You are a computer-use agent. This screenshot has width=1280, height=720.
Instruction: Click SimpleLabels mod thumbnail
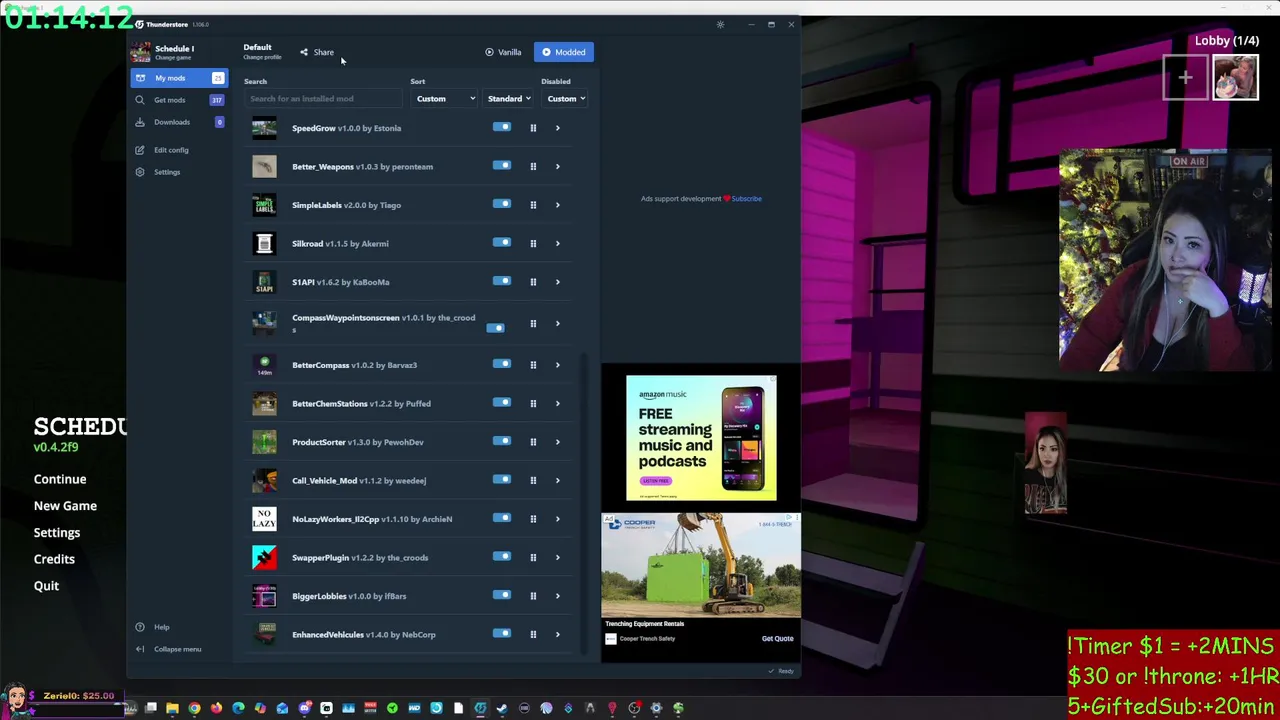(x=264, y=205)
